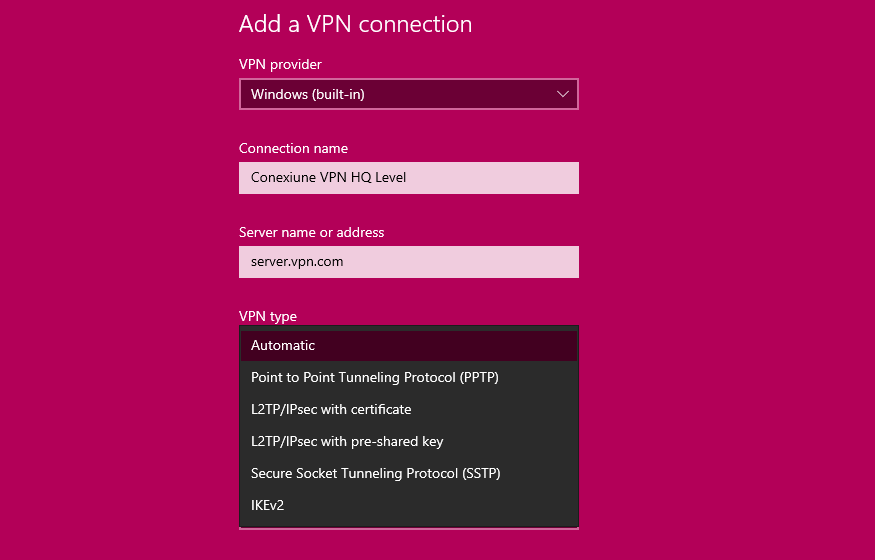Click the 'server.vpn.com' address text
Screen dimensions: 875x560
click(297, 262)
